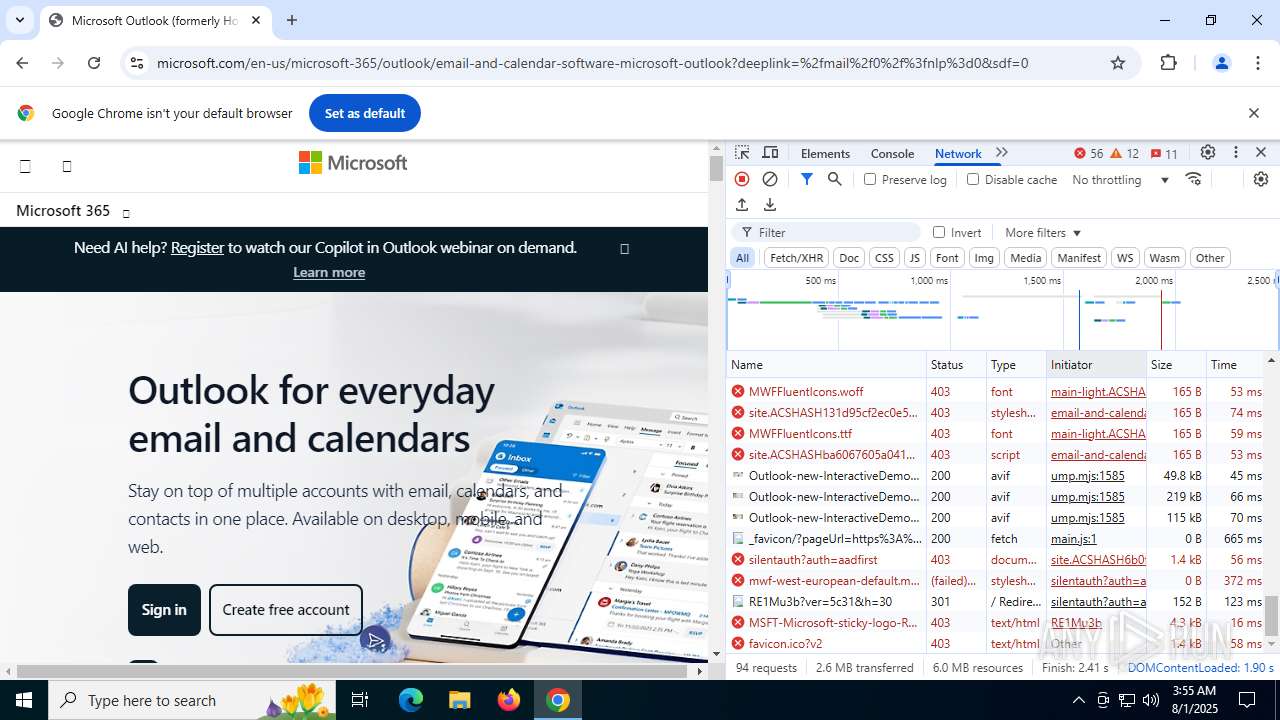
Task: Select the Network tab
Action: point(958,153)
